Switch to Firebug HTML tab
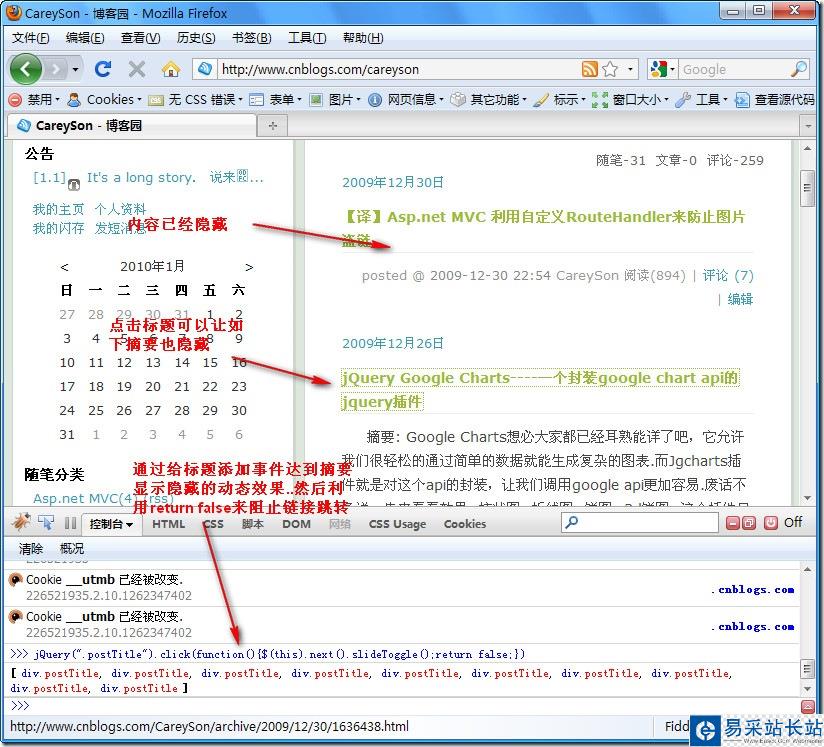The height and width of the screenshot is (747, 824). (x=168, y=524)
